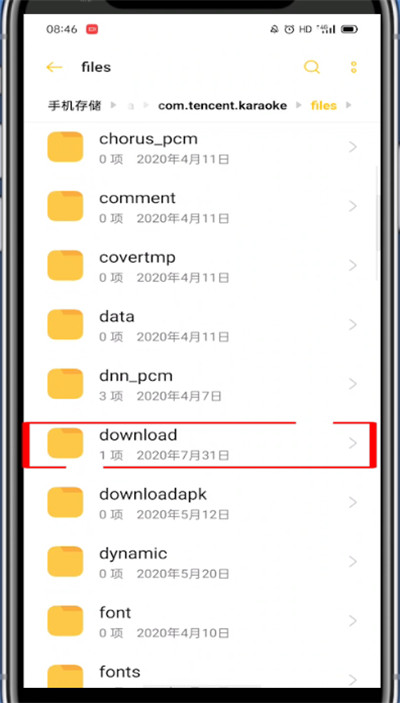Screen dimensions: 400x703
Task: Open the three-dot overflow menu
Action: click(x=353, y=67)
